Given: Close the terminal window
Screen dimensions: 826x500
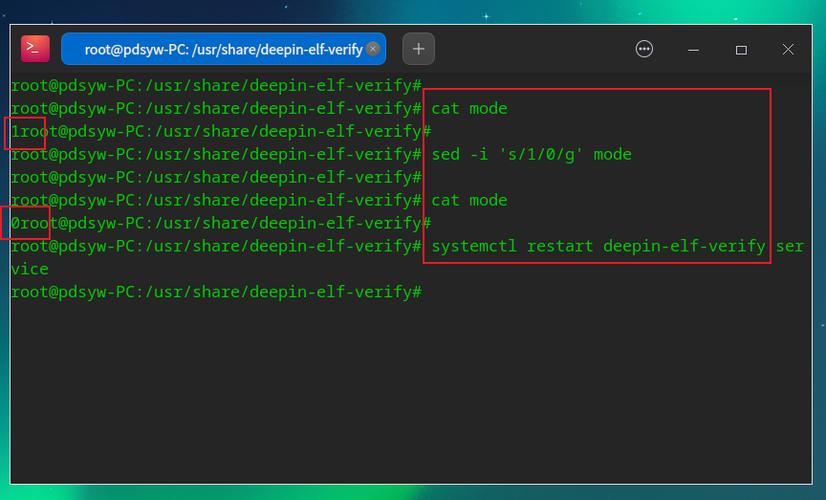Looking at the screenshot, I should pyautogui.click(x=788, y=50).
